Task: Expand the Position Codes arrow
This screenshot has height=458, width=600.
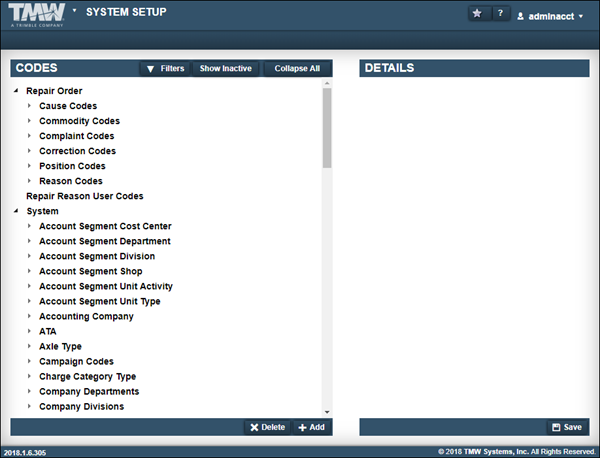Action: pos(29,166)
